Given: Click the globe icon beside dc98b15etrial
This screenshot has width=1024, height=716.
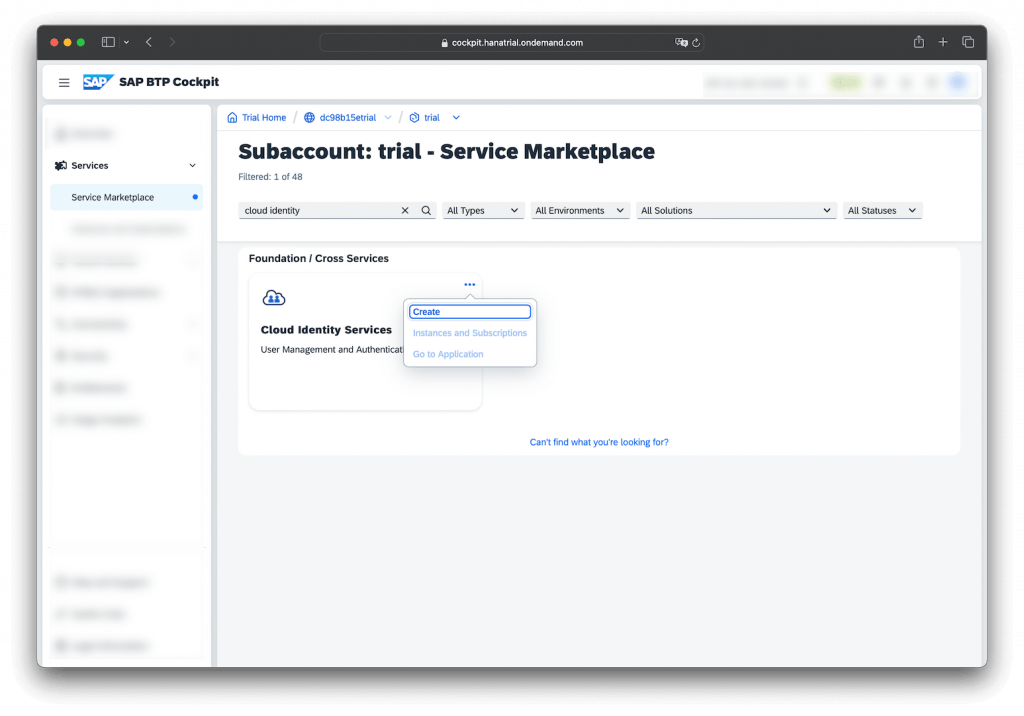Looking at the screenshot, I should (310, 118).
